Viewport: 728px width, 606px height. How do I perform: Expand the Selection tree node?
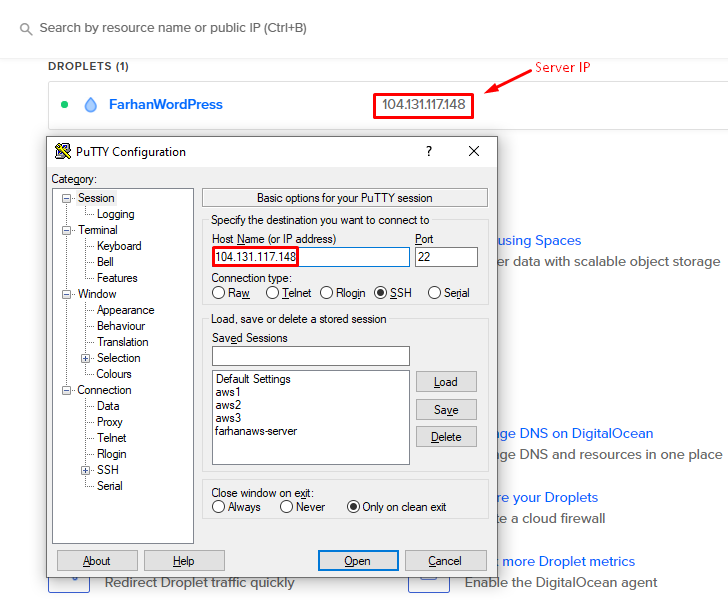click(85, 358)
